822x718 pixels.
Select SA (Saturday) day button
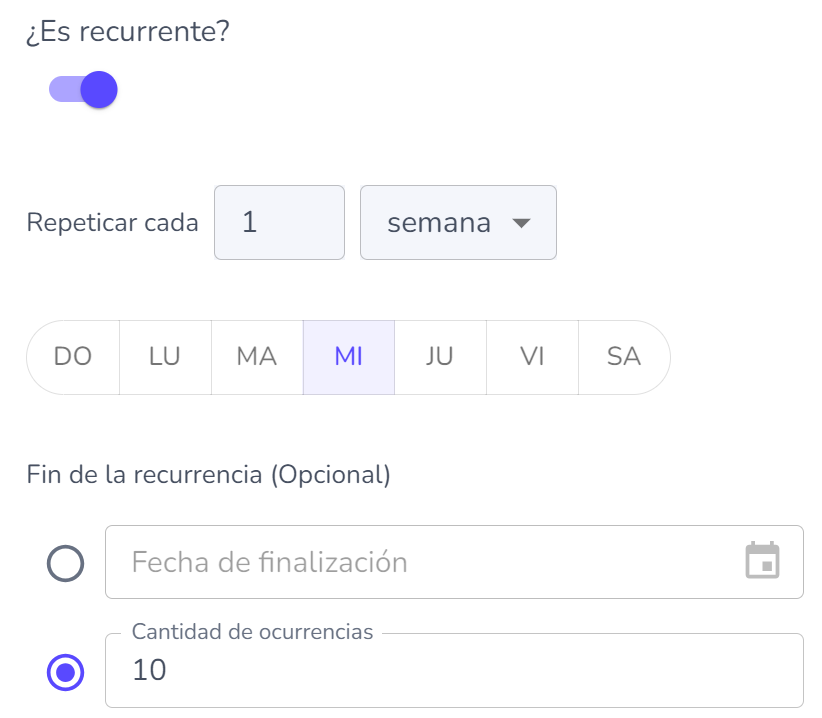pyautogui.click(x=624, y=357)
